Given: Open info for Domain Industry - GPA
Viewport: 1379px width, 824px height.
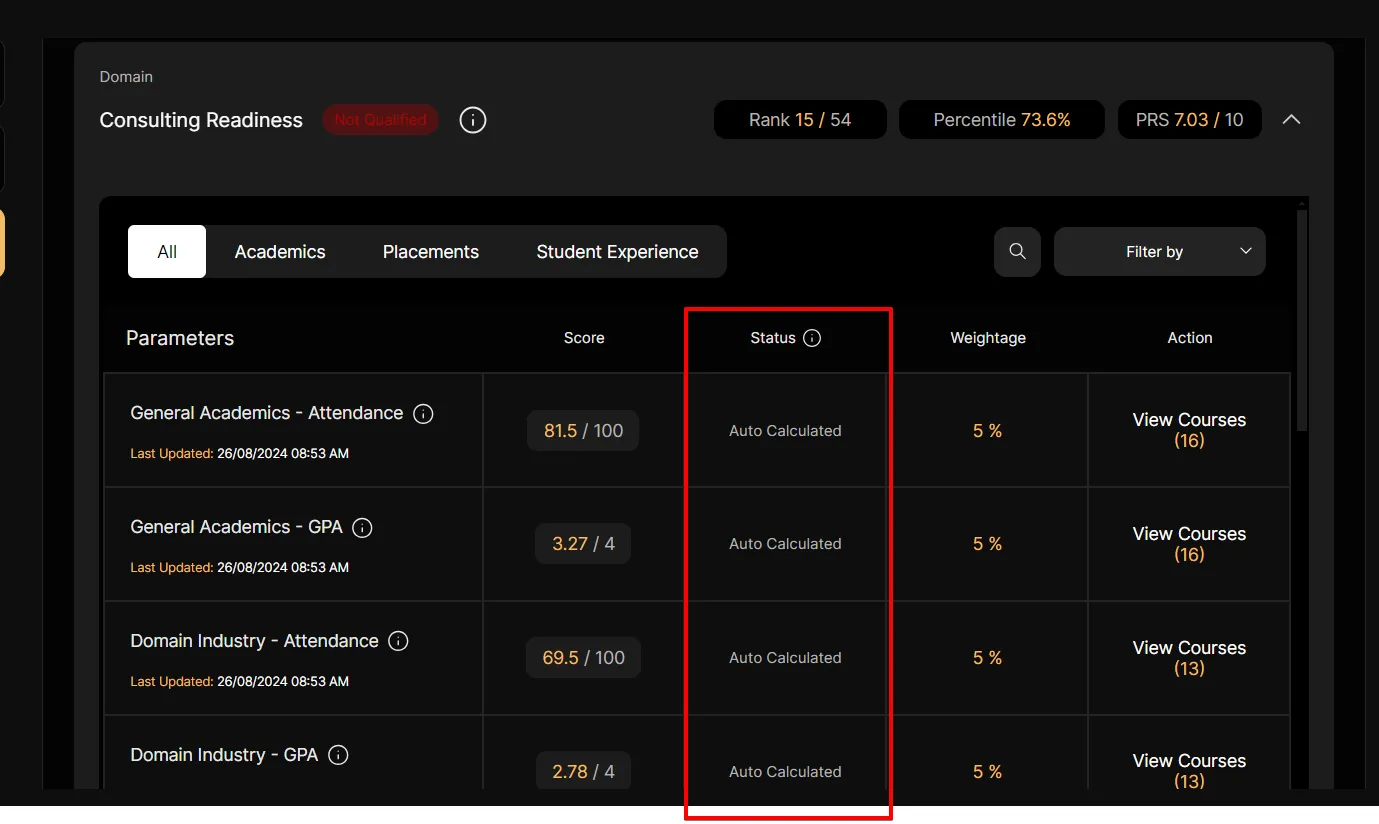Looking at the screenshot, I should coord(339,755).
